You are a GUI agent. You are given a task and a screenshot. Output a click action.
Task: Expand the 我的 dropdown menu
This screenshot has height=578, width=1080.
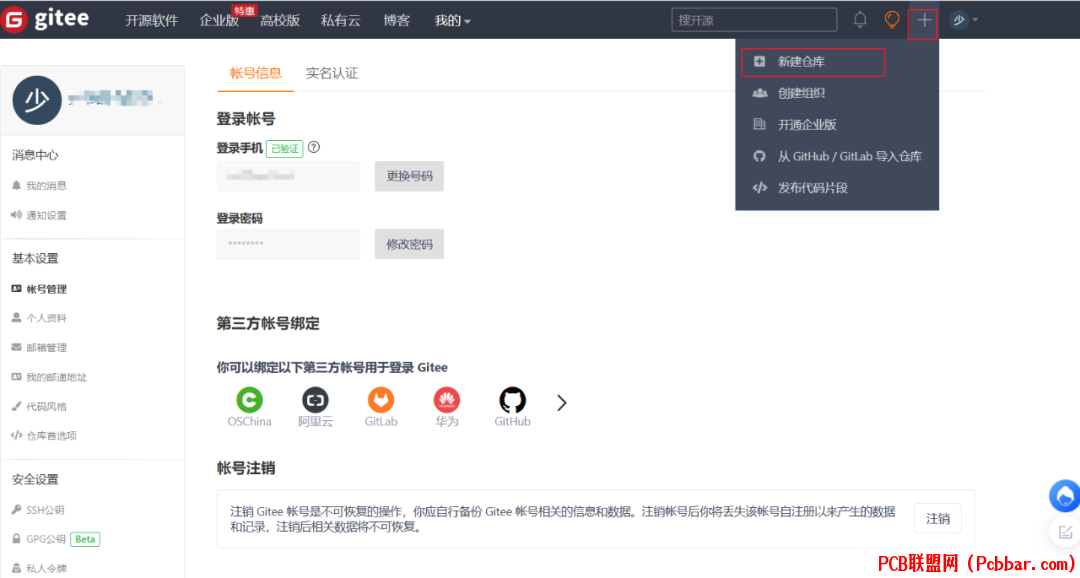453,21
